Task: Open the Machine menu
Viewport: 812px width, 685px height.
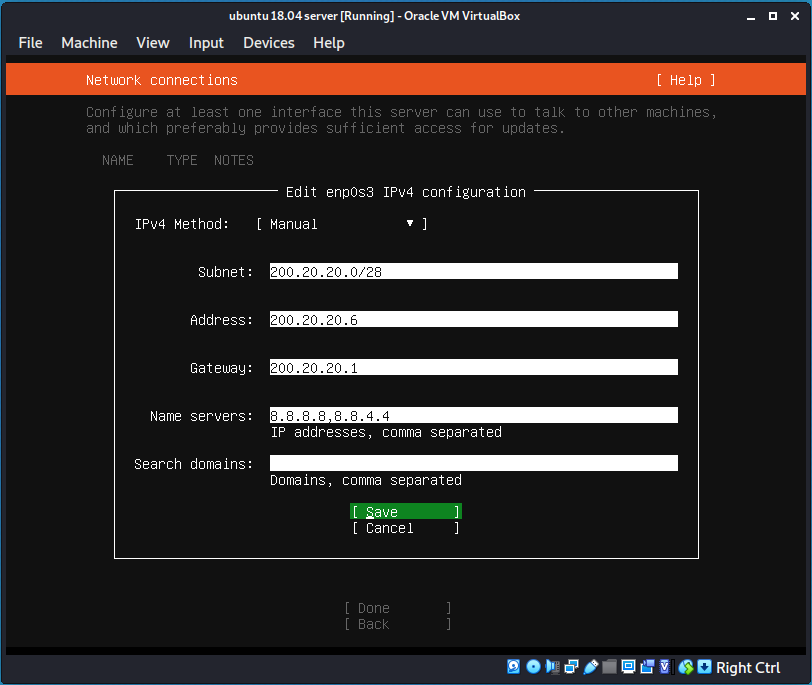Action: tap(89, 43)
